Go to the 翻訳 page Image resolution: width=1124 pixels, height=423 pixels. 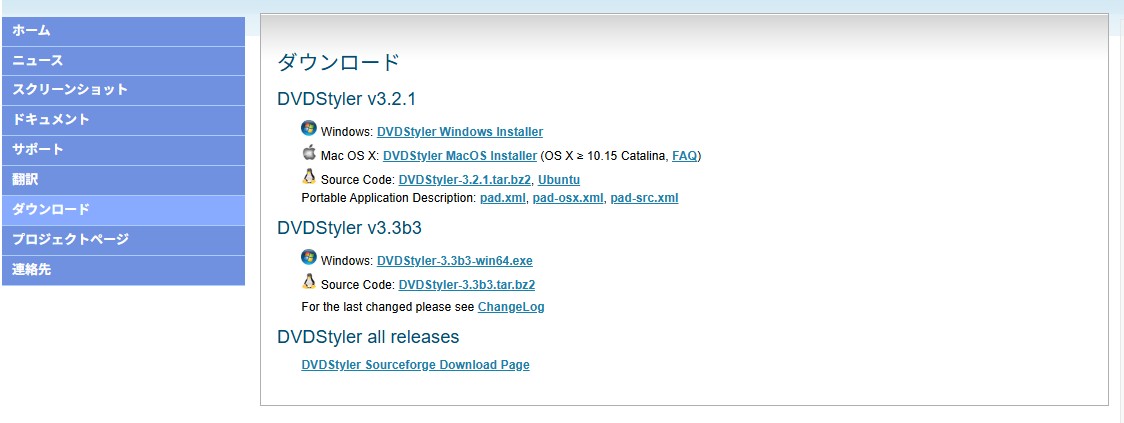click(123, 180)
